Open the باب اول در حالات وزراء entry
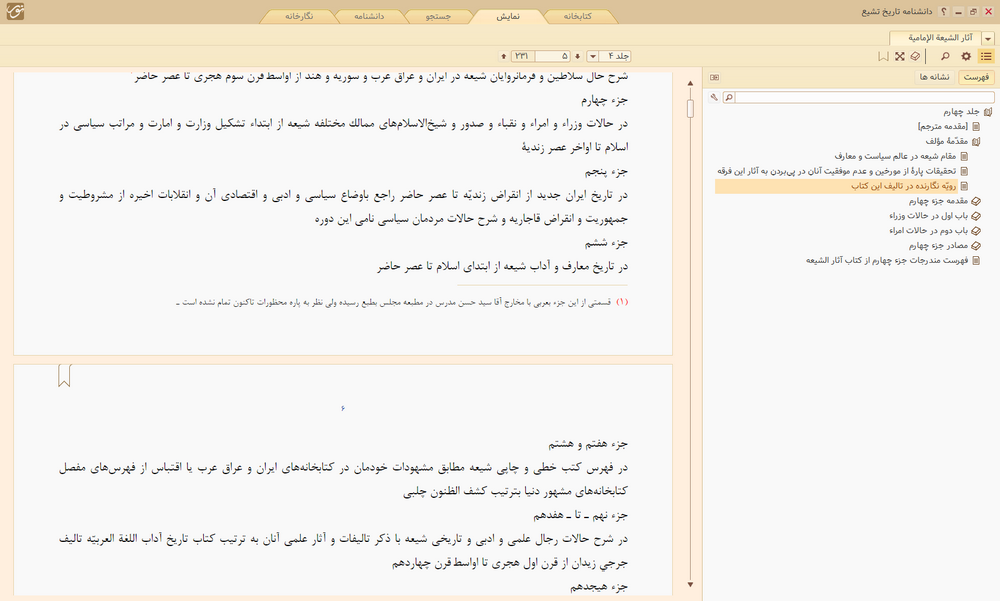Screen dimensions: 1000x601 point(929,216)
